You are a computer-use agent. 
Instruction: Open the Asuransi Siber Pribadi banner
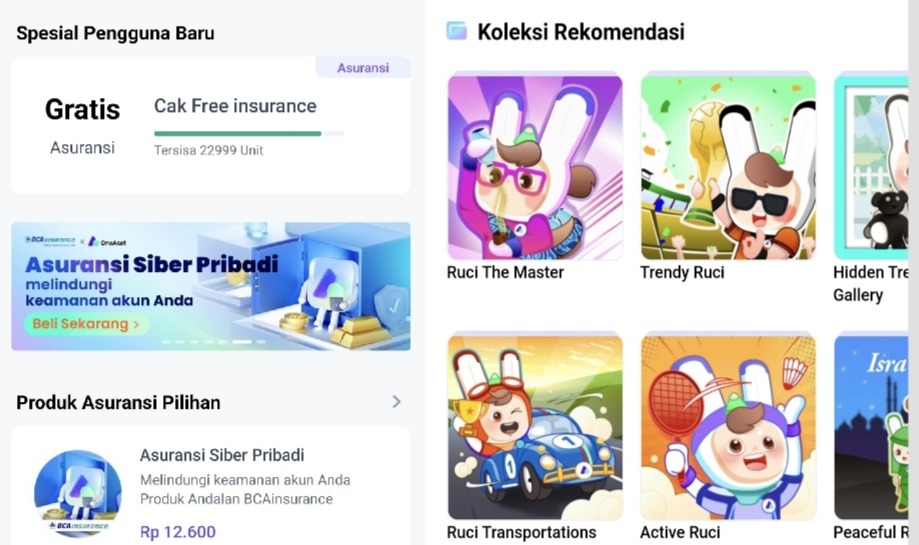click(210, 286)
